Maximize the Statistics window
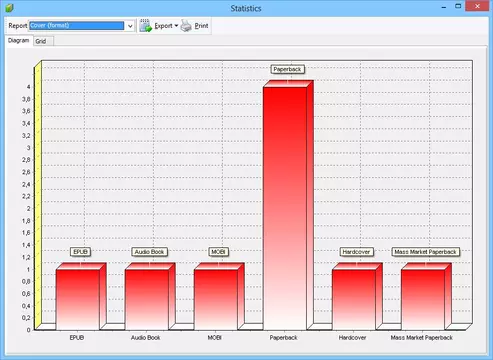Image resolution: width=493 pixels, height=360 pixels. 458,6
